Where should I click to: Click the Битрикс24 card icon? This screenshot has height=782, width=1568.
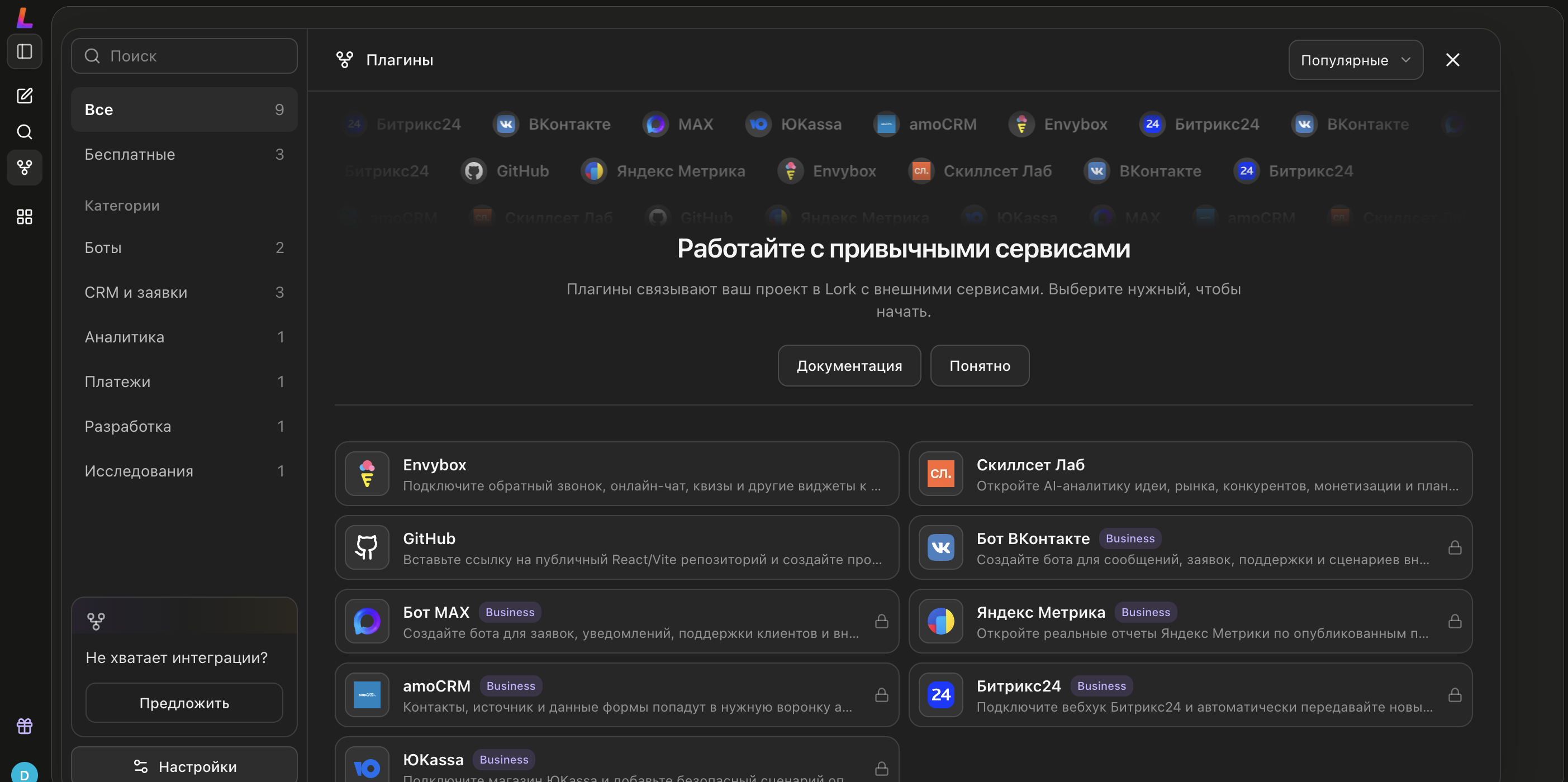pos(940,694)
